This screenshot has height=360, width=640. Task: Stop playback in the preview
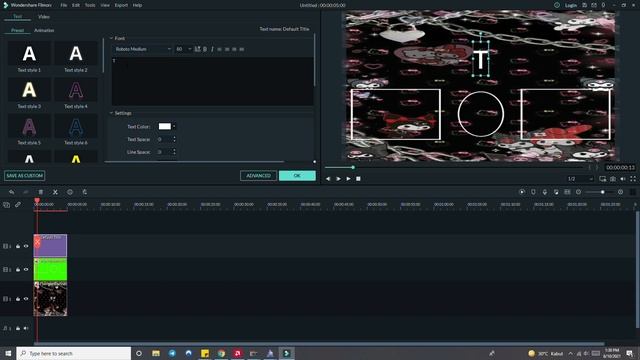pos(358,179)
